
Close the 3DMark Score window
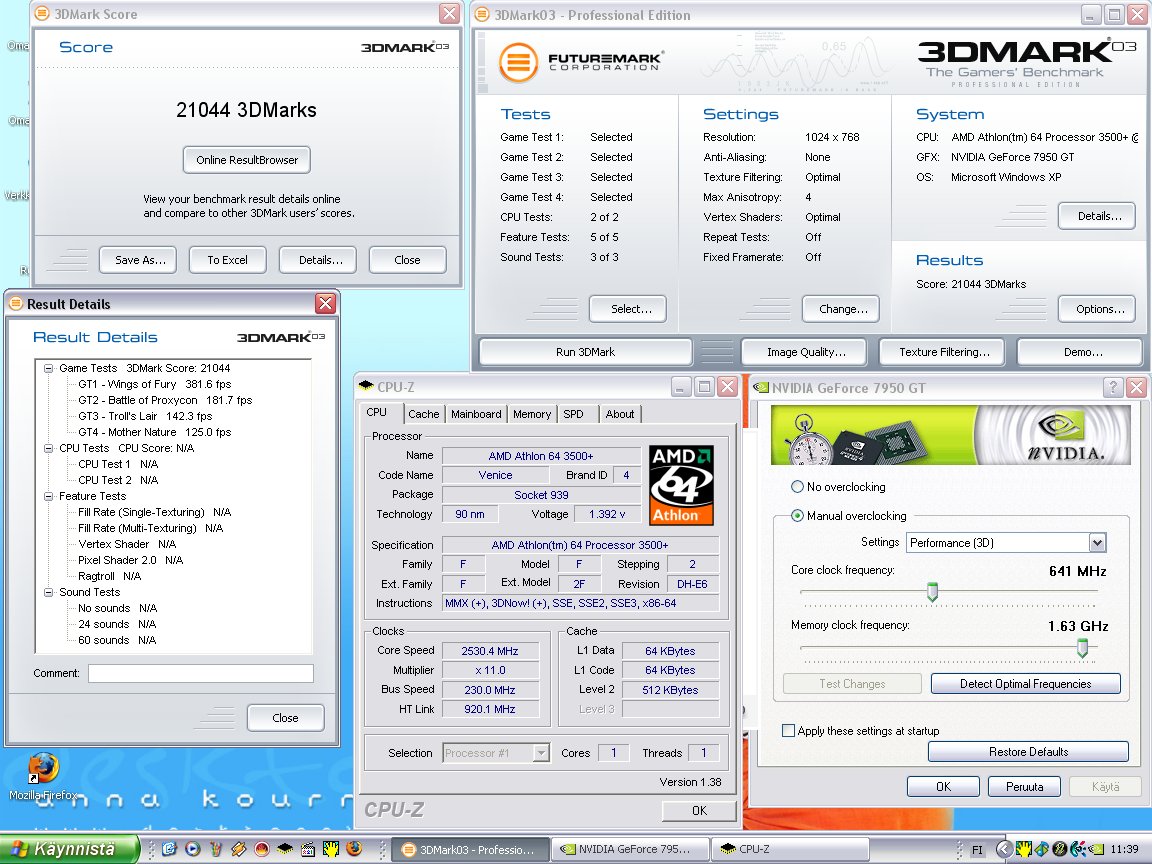(x=449, y=13)
